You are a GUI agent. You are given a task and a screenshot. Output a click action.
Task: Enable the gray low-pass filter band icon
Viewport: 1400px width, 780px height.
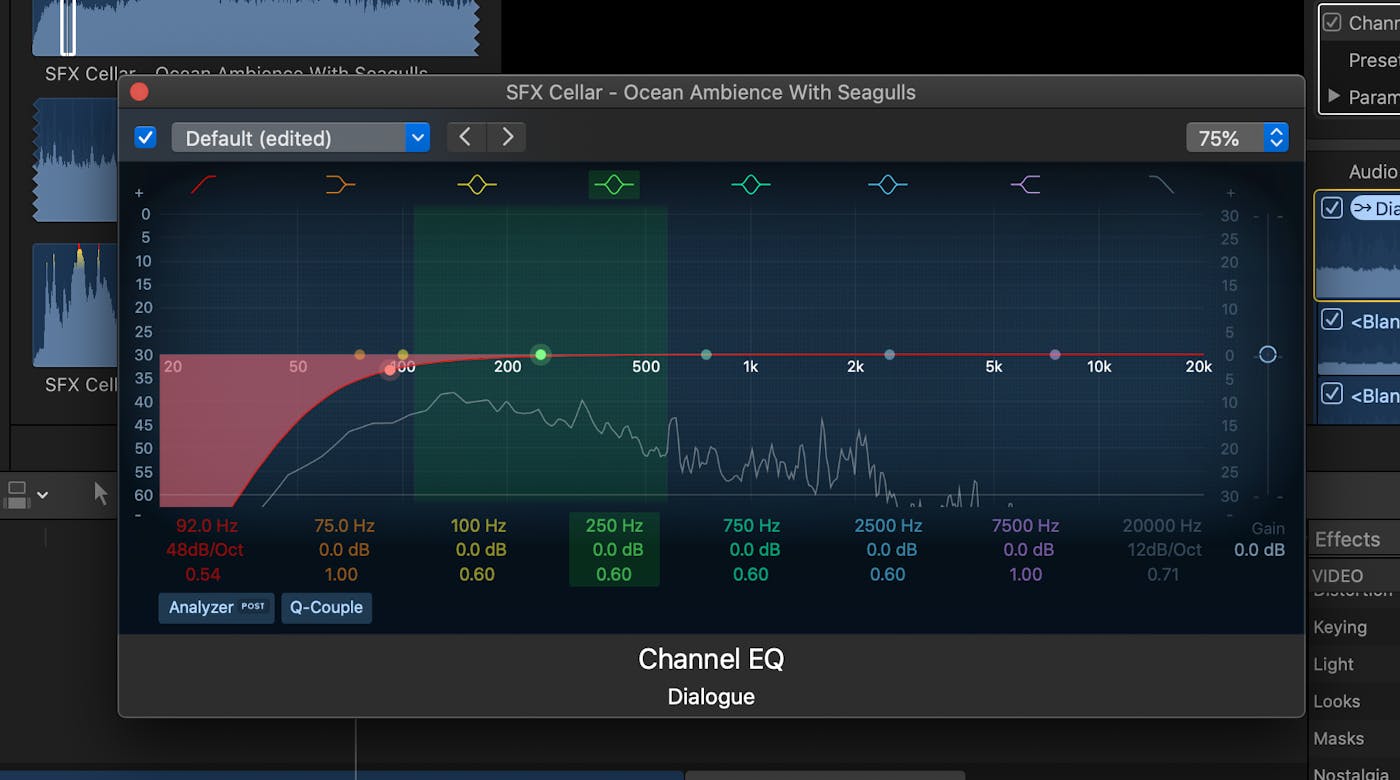click(1161, 184)
